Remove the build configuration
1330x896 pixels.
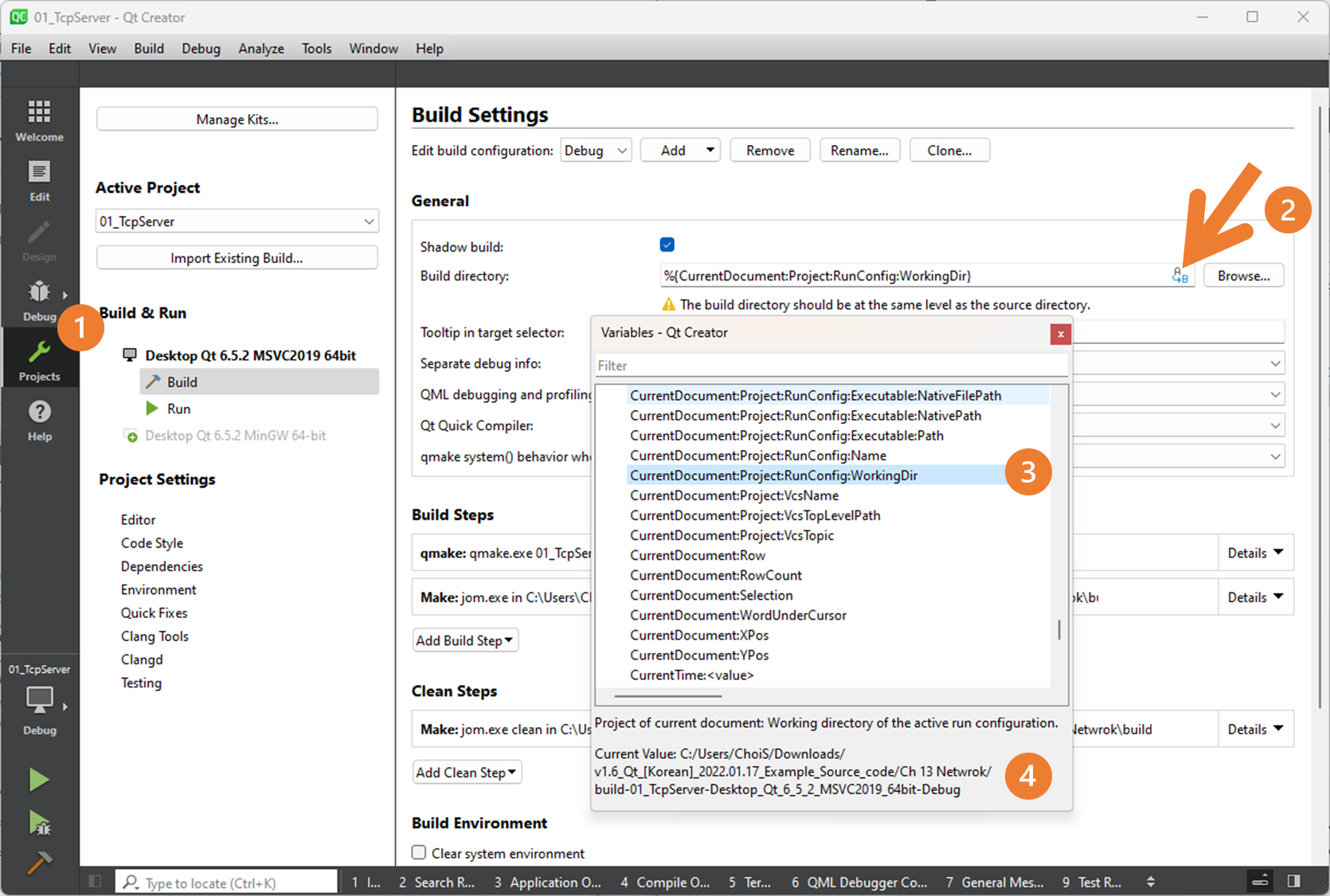point(770,151)
